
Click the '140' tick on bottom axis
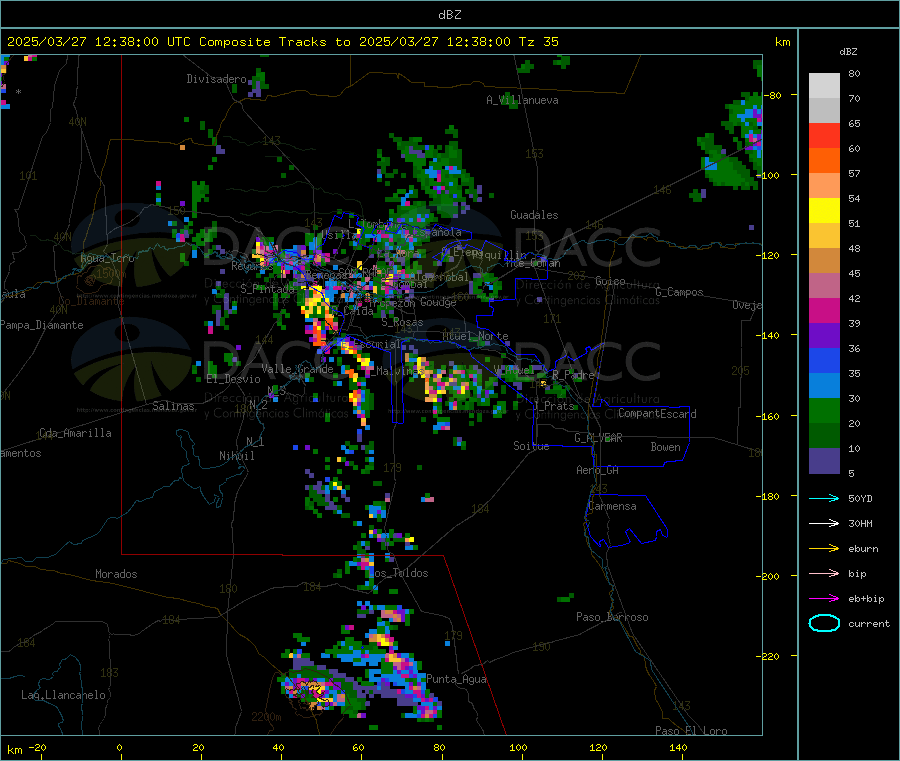click(x=678, y=747)
